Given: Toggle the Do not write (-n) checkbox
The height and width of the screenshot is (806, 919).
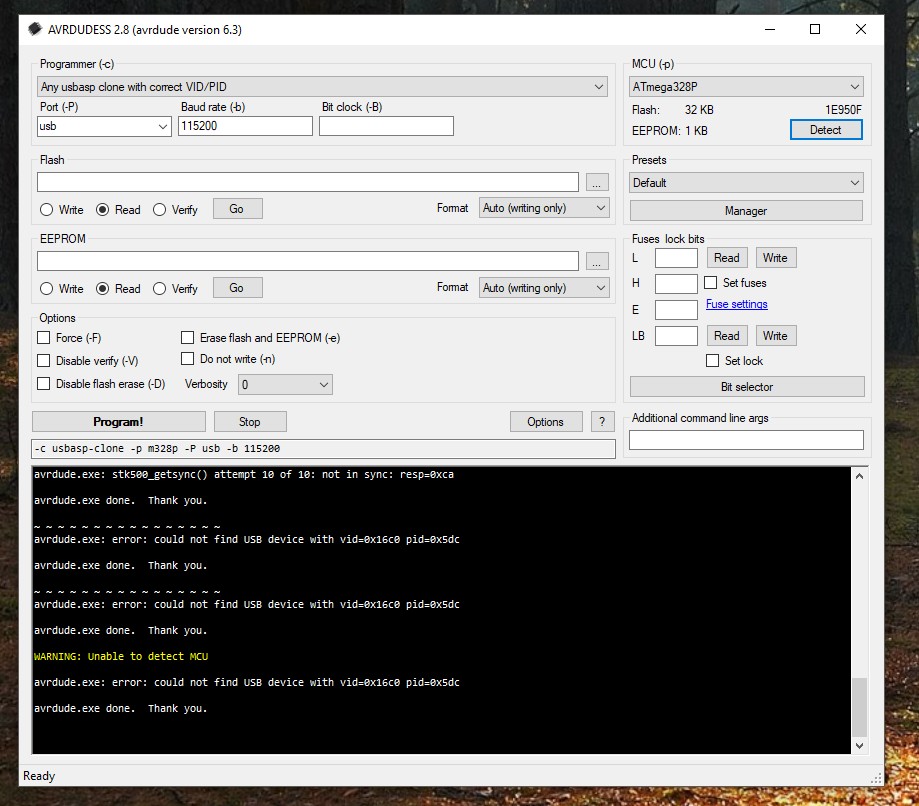Looking at the screenshot, I should click(188, 358).
